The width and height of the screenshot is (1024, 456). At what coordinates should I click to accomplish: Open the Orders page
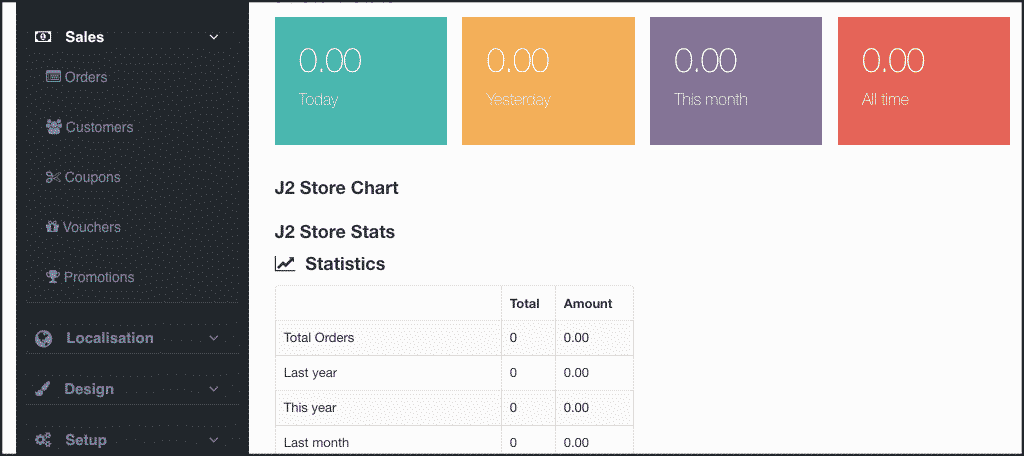[x=86, y=77]
